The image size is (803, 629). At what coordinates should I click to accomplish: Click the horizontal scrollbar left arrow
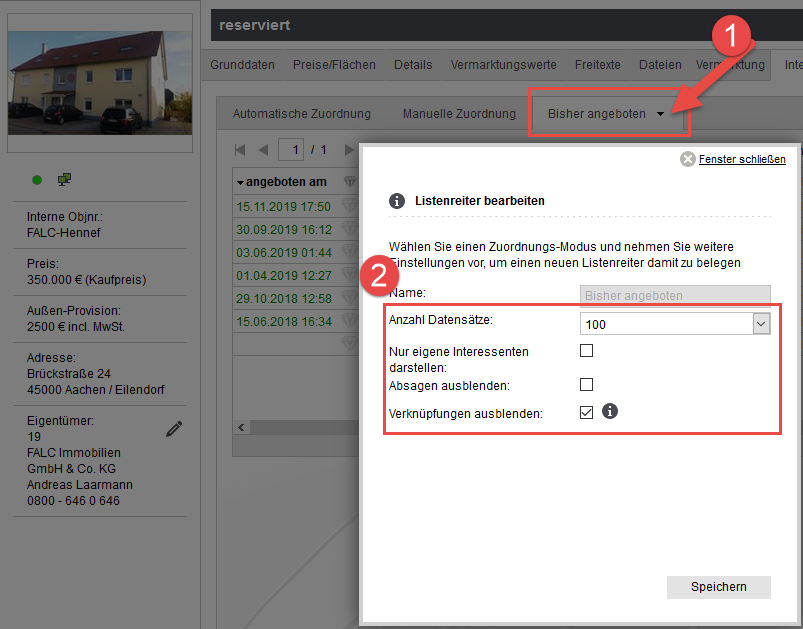(x=240, y=427)
